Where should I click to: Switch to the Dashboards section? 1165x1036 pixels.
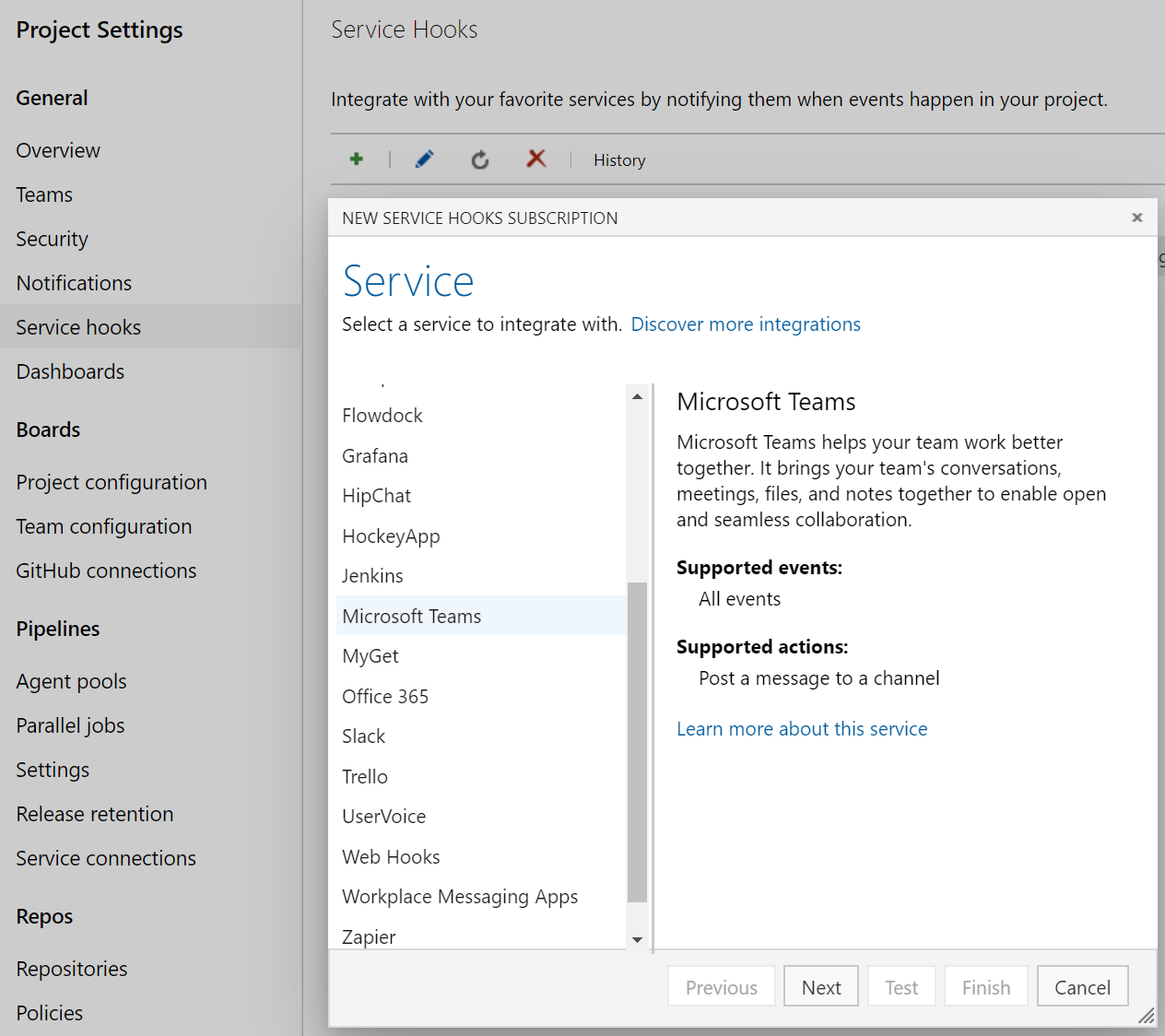tap(70, 371)
